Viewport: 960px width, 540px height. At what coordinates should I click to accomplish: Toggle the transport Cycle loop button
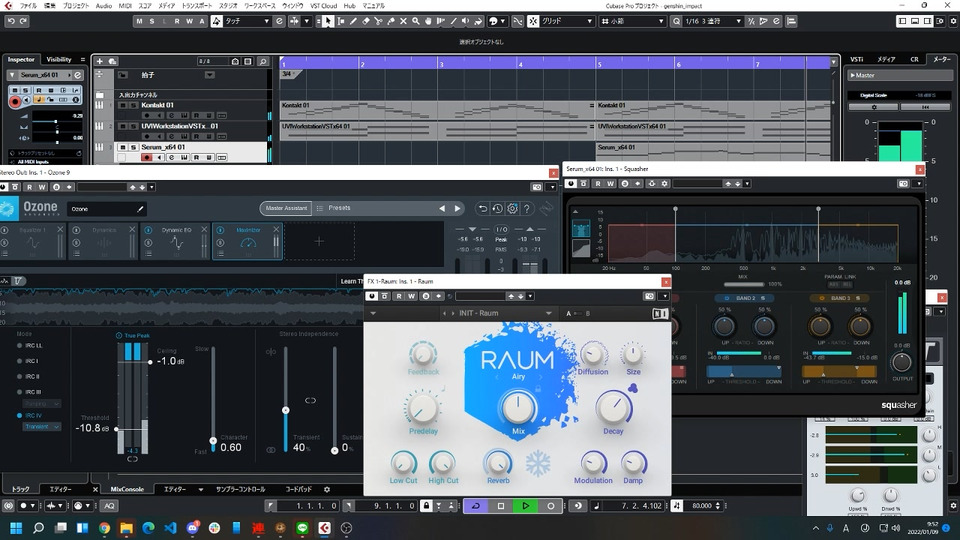pyautogui.click(x=476, y=506)
